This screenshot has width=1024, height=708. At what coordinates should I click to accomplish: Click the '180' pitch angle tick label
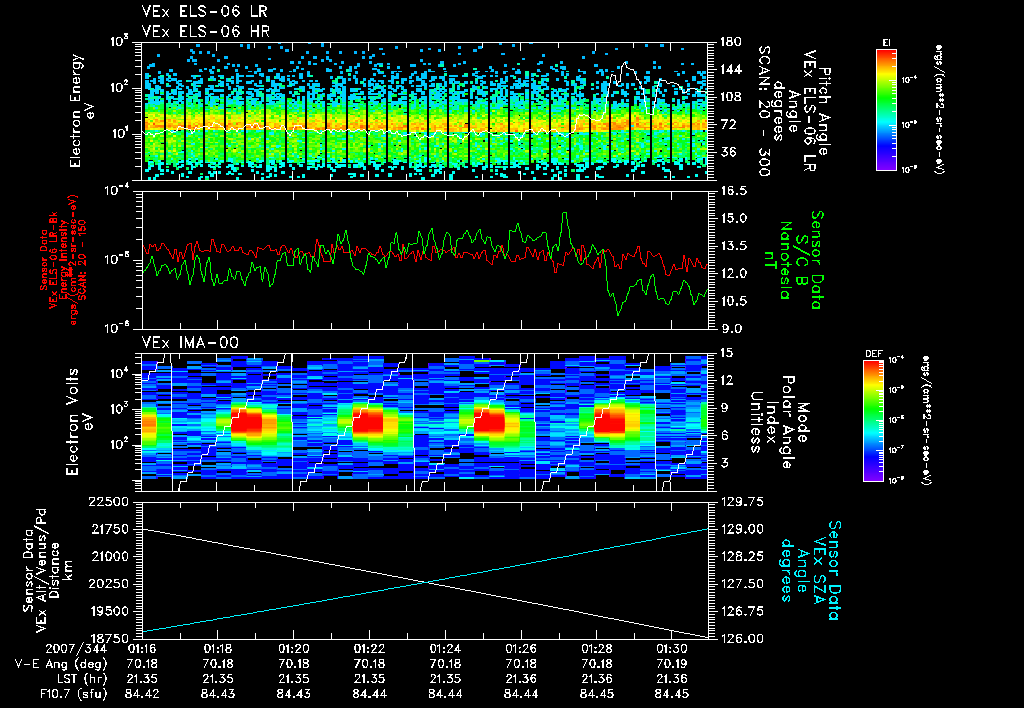(x=730, y=42)
